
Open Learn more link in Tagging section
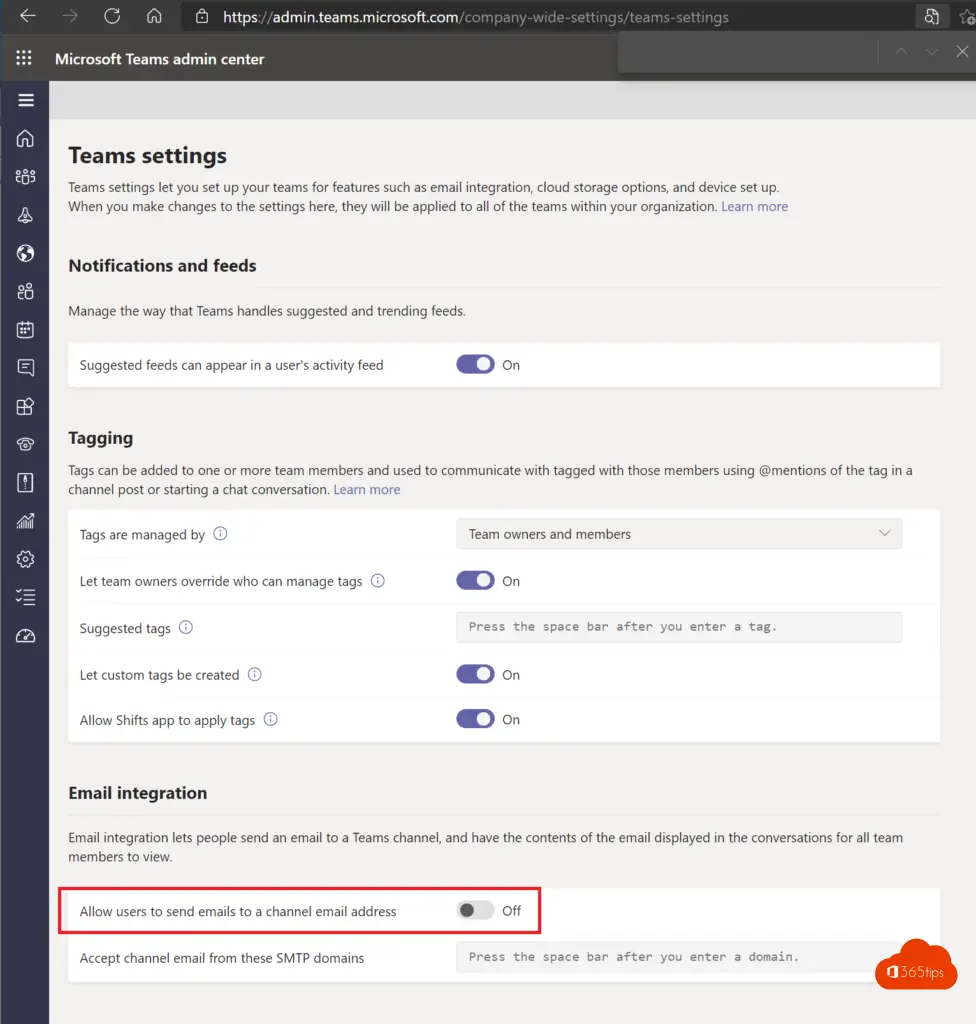pos(366,489)
